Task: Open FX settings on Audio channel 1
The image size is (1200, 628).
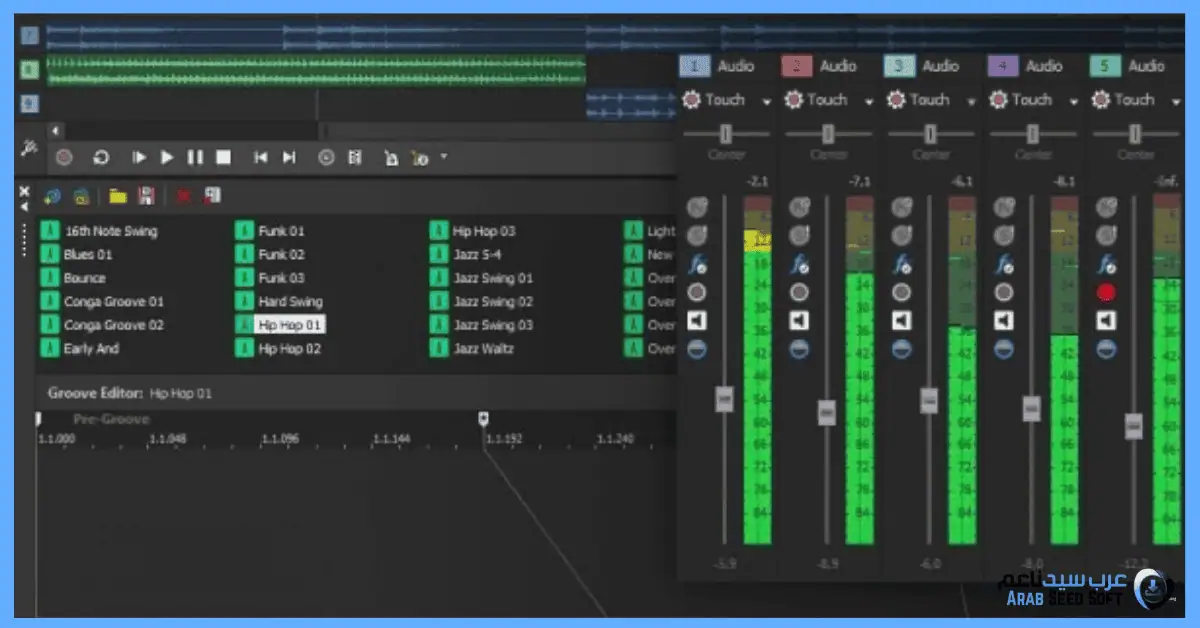Action: [x=697, y=265]
